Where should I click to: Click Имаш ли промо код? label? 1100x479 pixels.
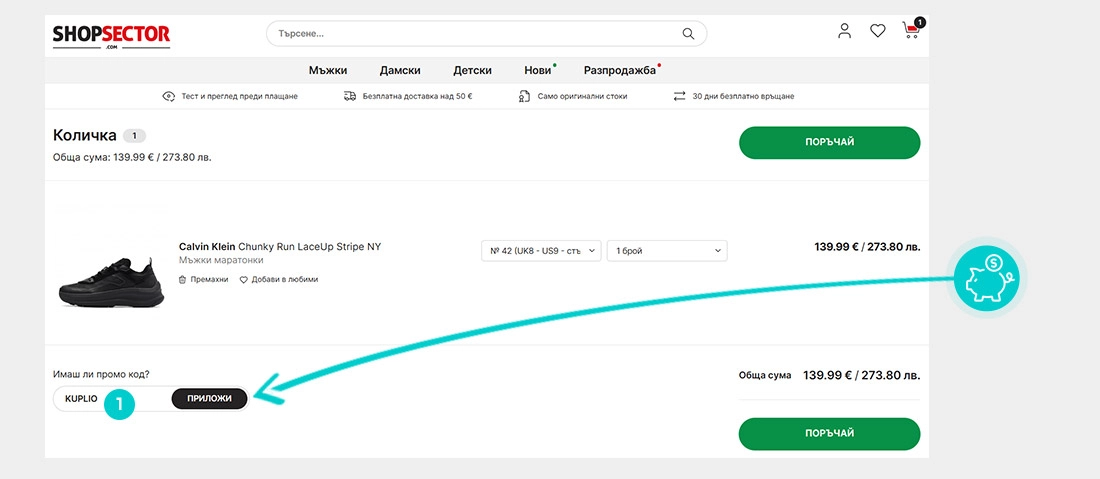pyautogui.click(x=101, y=375)
